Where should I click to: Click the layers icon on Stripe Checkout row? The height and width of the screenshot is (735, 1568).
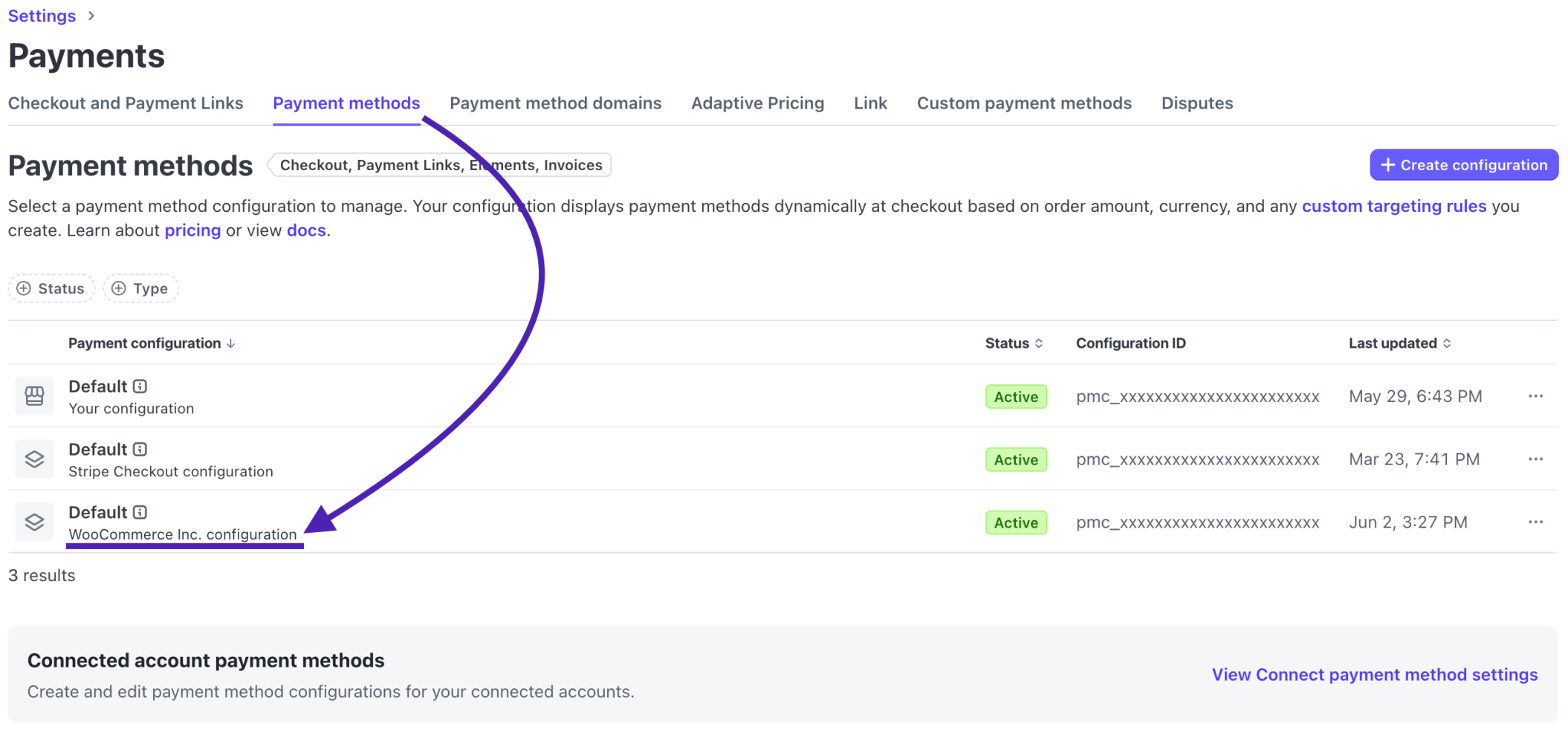point(34,459)
